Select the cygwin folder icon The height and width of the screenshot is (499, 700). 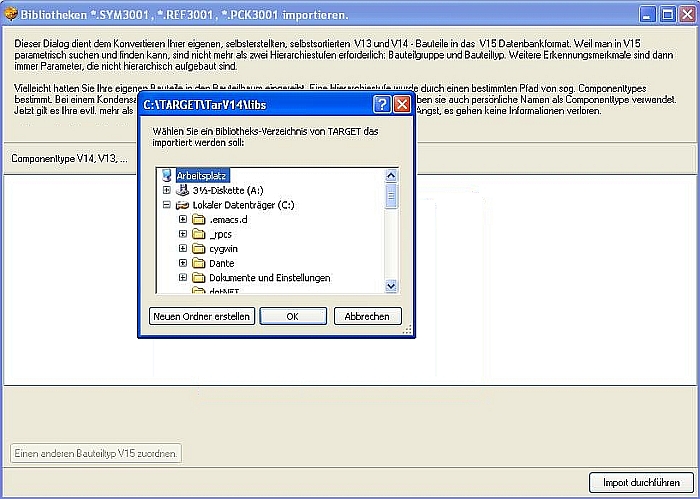pyautogui.click(x=198, y=248)
